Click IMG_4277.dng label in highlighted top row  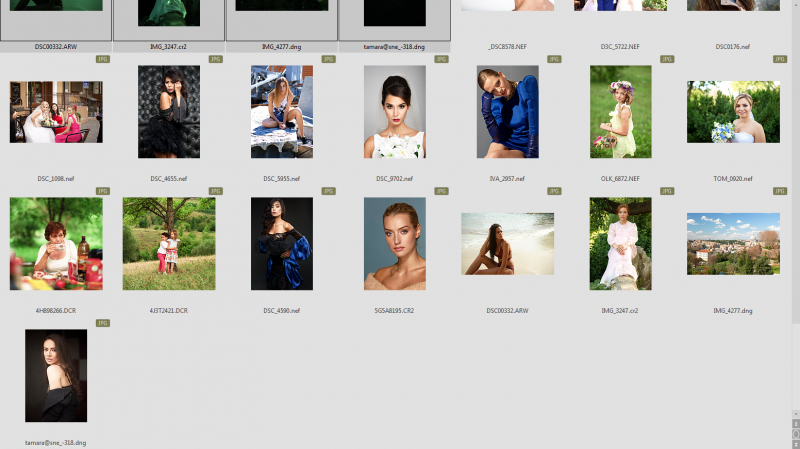pos(282,46)
